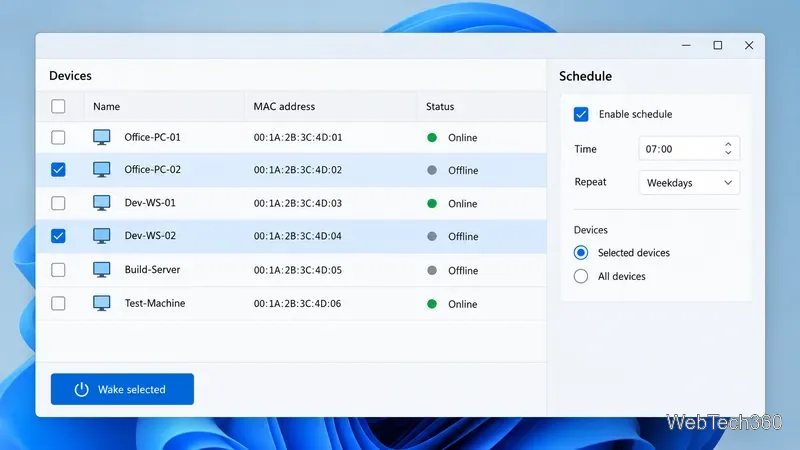
Task: Sort by the Status column header
Action: pyautogui.click(x=440, y=106)
